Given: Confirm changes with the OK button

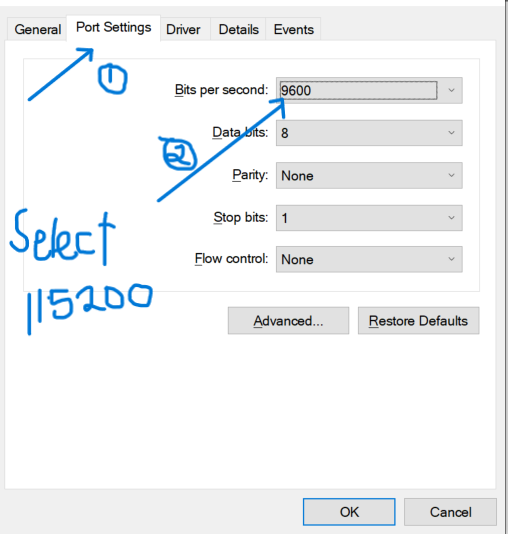Looking at the screenshot, I should [x=349, y=512].
